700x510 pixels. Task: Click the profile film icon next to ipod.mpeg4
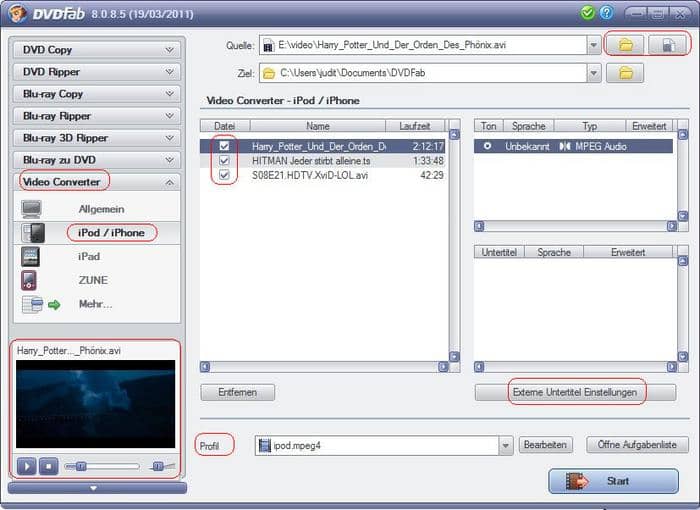(x=265, y=445)
